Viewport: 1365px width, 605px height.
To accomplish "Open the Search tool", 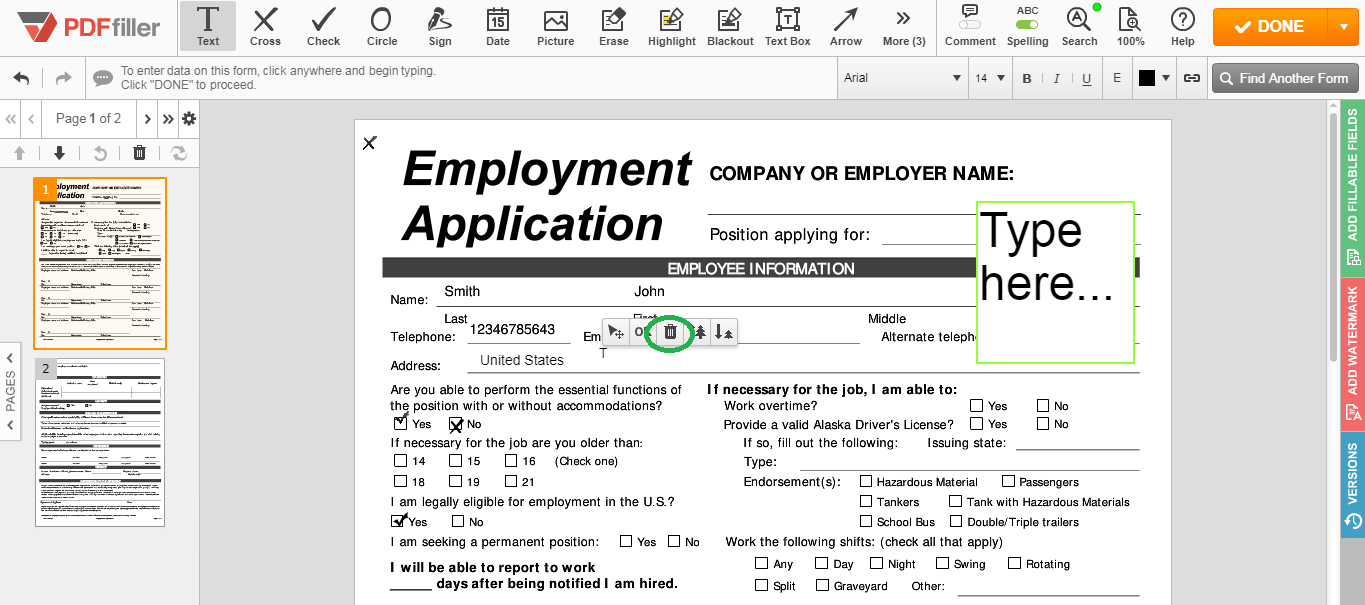I will pyautogui.click(x=1079, y=27).
